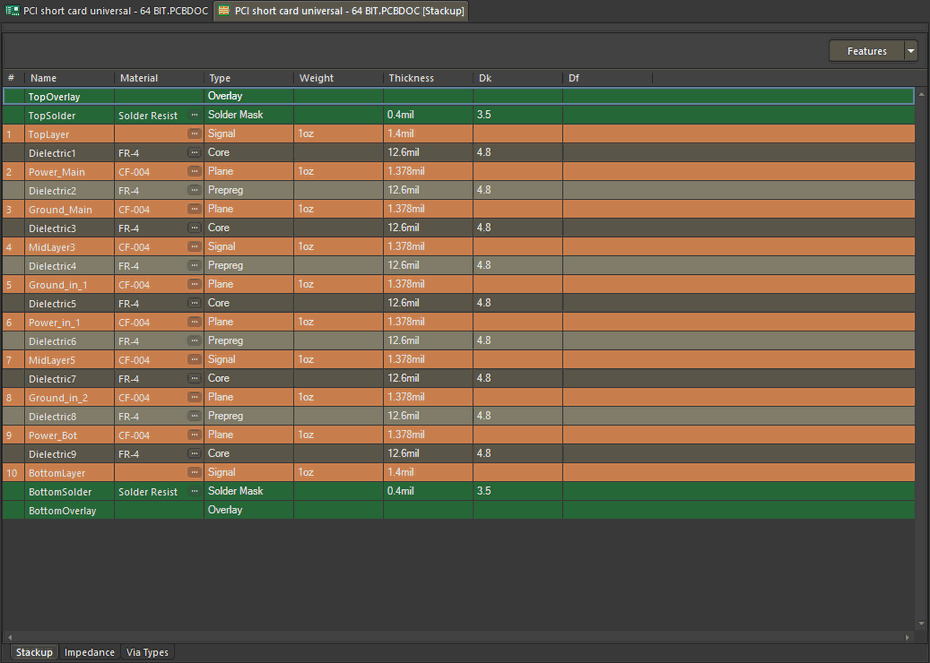
Task: Select the Power_Bot name cell
Action: click(x=69, y=435)
